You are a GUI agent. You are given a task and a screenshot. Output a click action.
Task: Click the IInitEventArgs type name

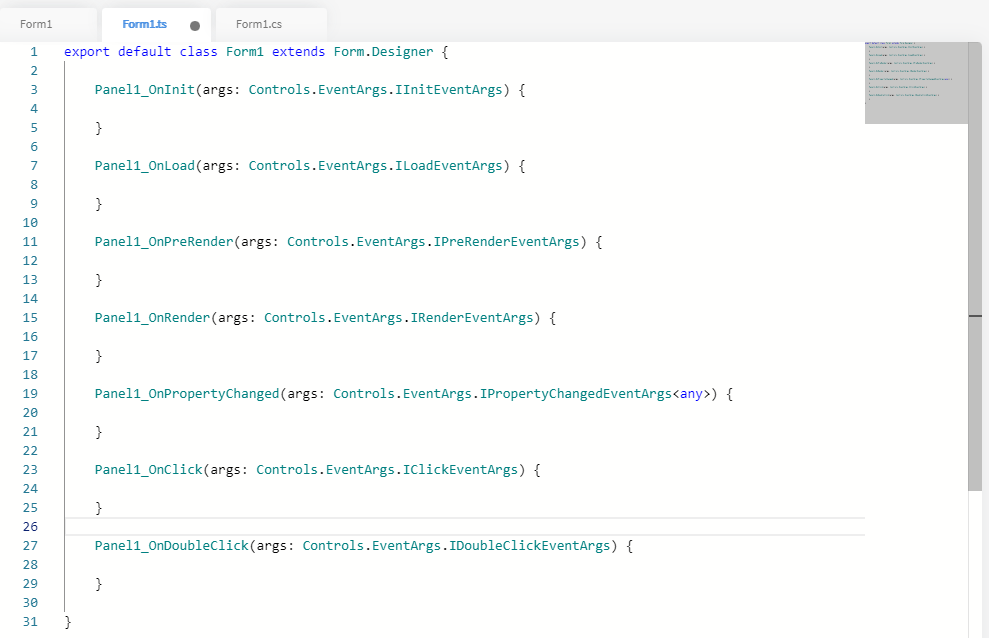click(x=452, y=90)
